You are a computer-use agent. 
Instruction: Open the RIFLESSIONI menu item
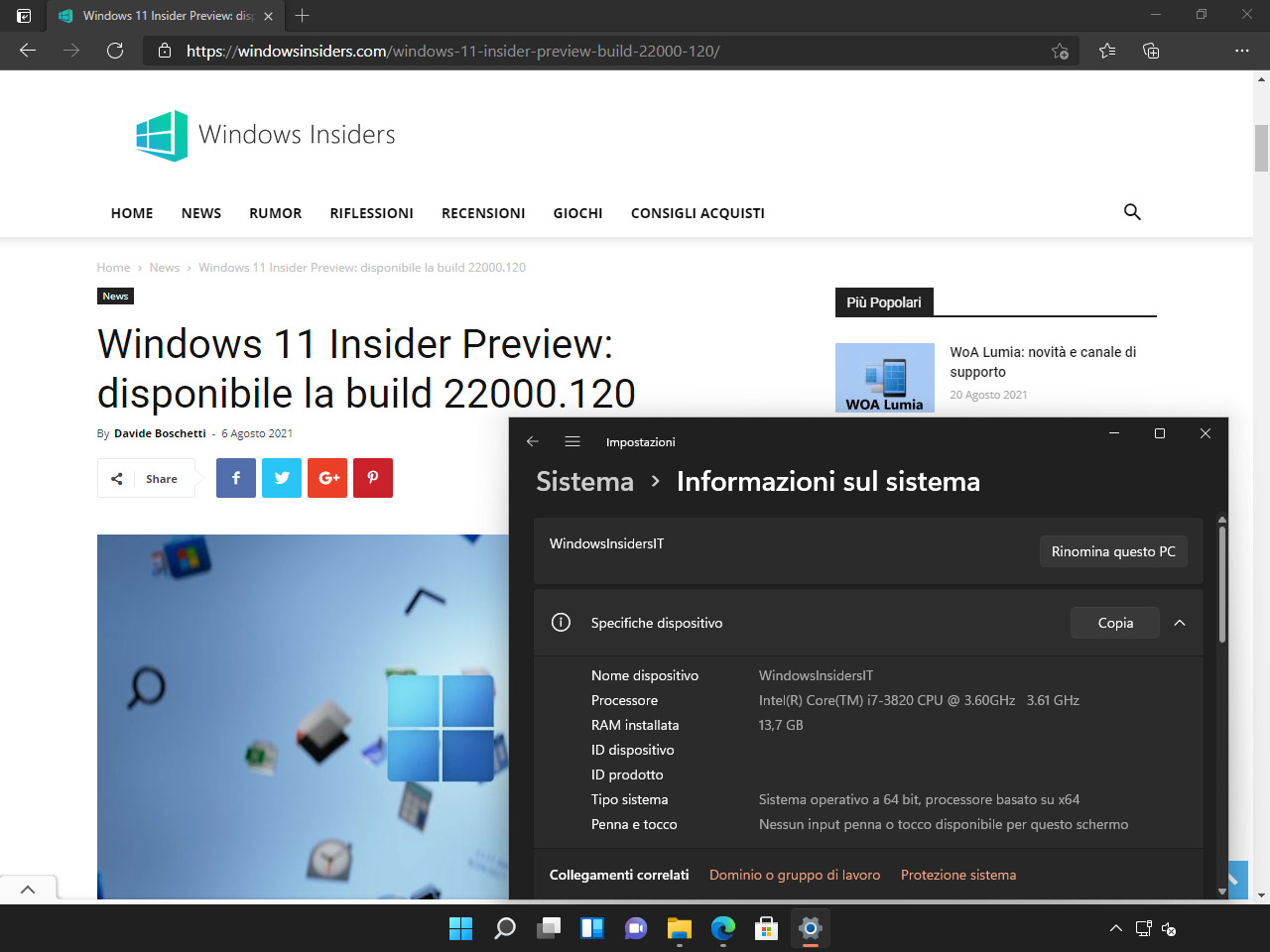[372, 213]
